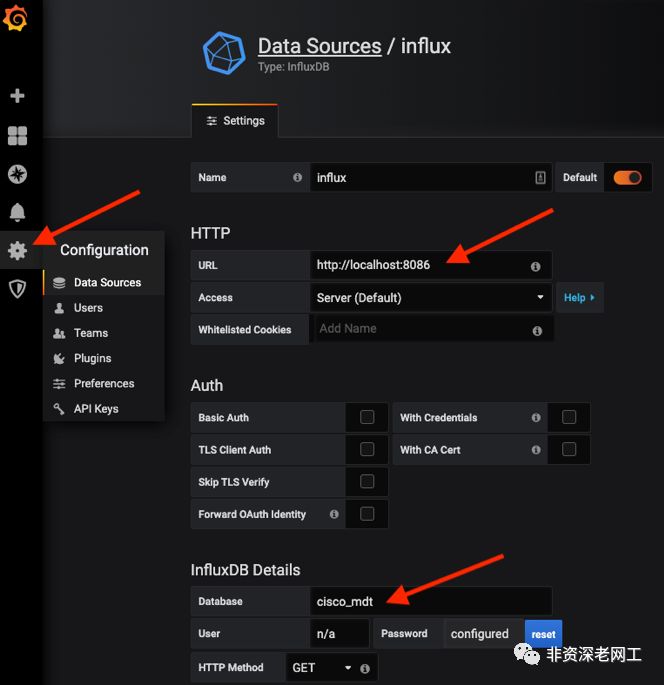
Task: Open the Dashboards grid icon
Action: click(17, 135)
